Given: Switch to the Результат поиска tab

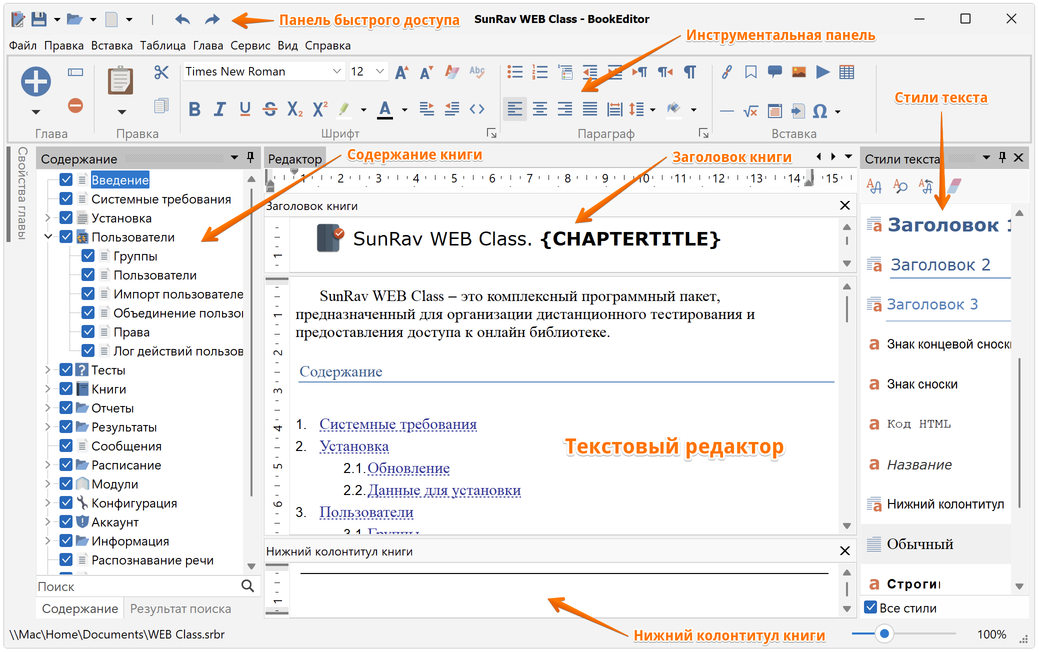Looking at the screenshot, I should point(180,608).
